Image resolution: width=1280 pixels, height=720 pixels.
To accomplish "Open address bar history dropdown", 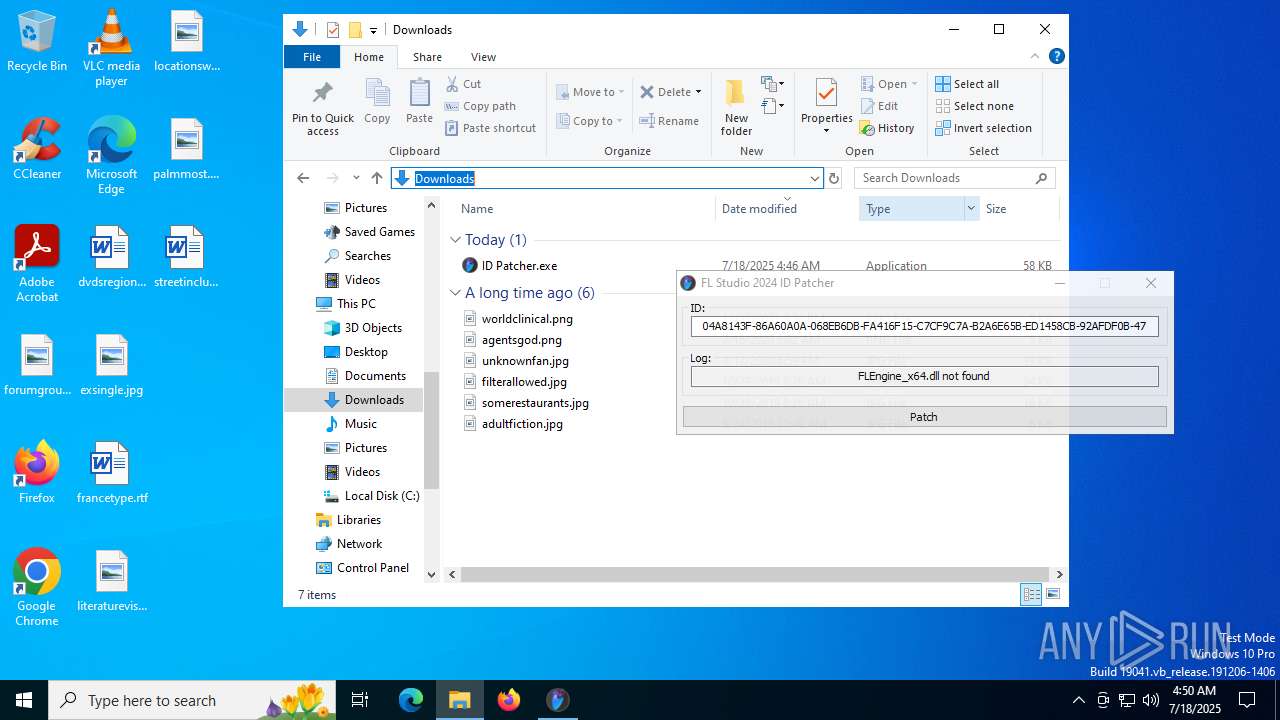I will [814, 178].
